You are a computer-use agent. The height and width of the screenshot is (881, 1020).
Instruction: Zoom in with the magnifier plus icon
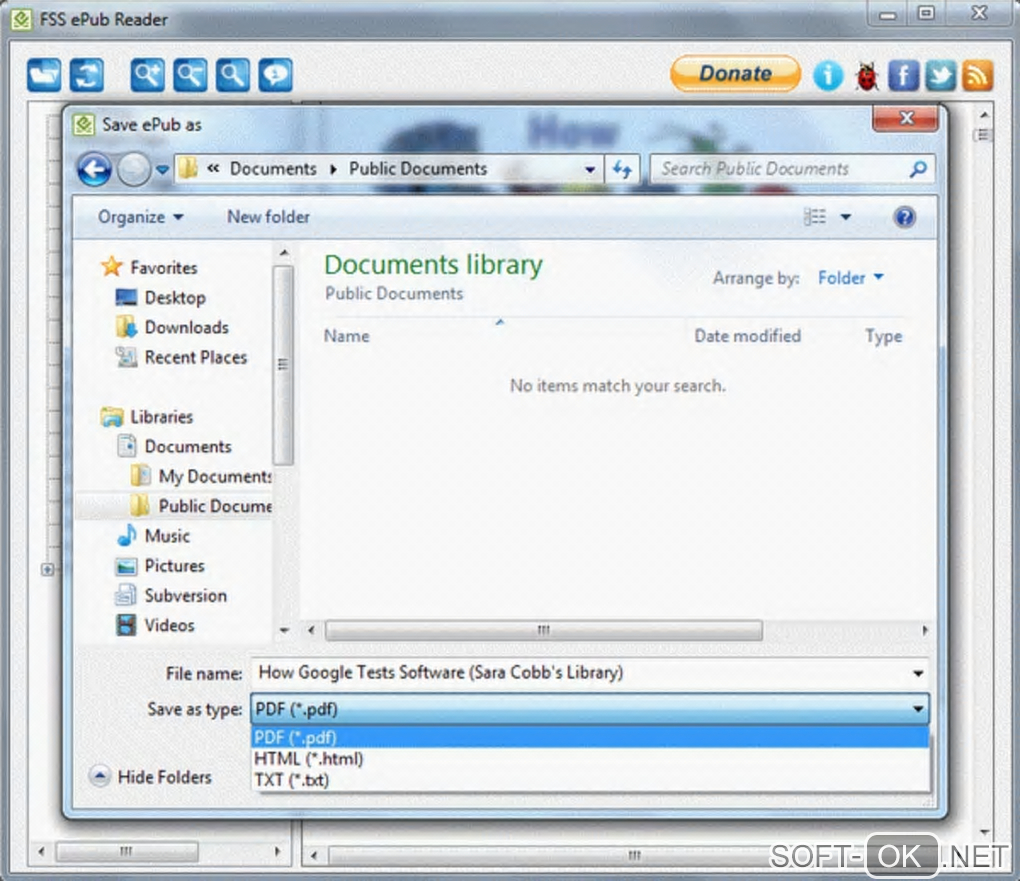[x=147, y=75]
